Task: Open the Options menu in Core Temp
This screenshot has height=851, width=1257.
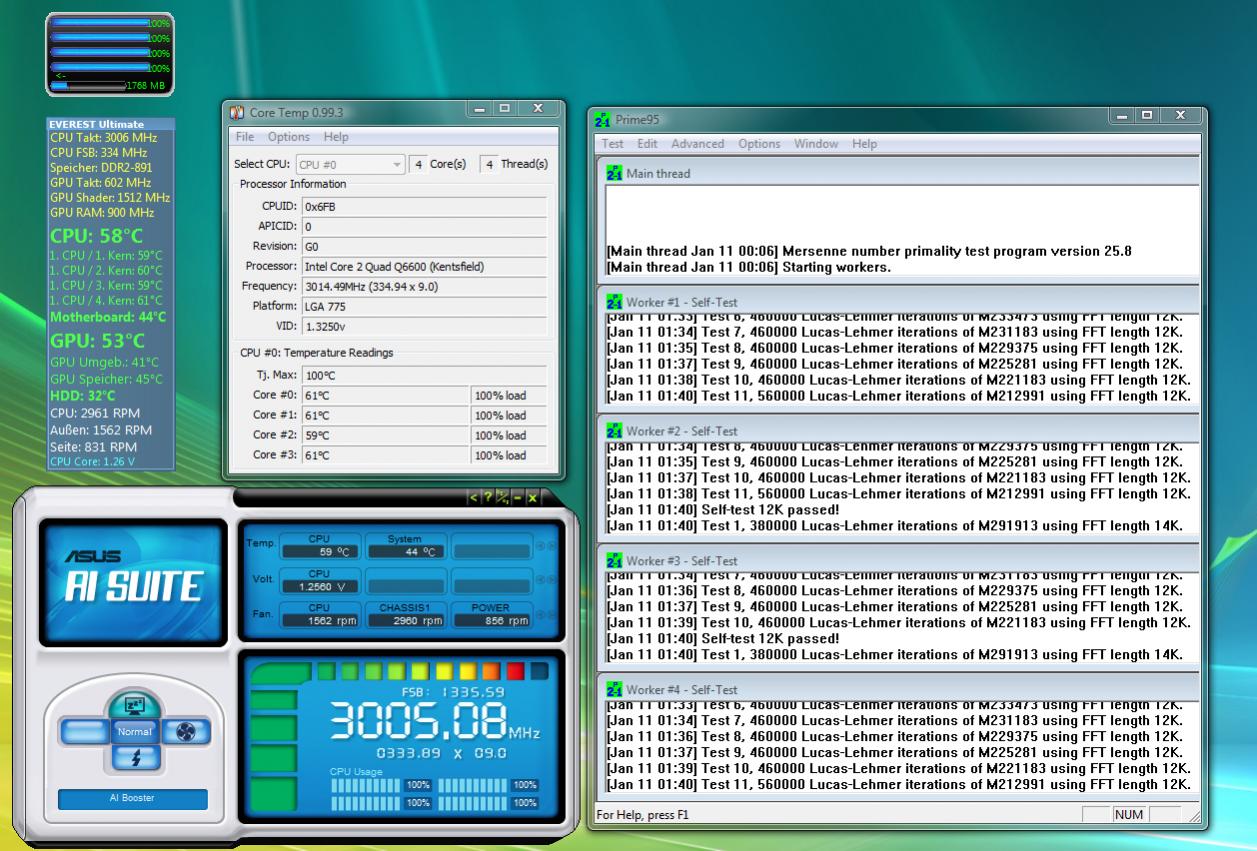Action: click(289, 137)
